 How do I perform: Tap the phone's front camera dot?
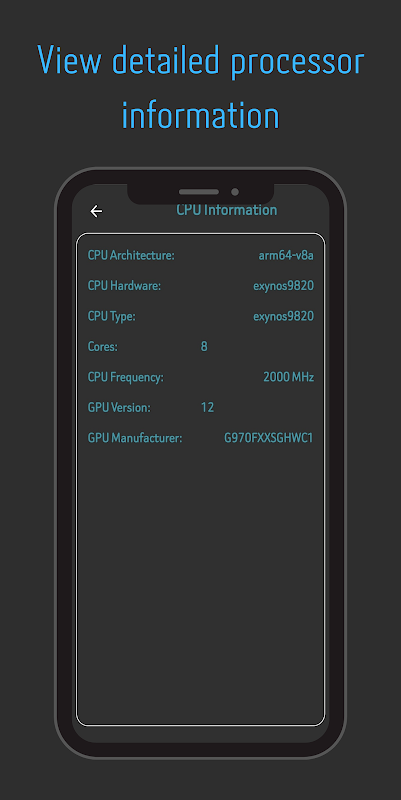click(x=235, y=192)
